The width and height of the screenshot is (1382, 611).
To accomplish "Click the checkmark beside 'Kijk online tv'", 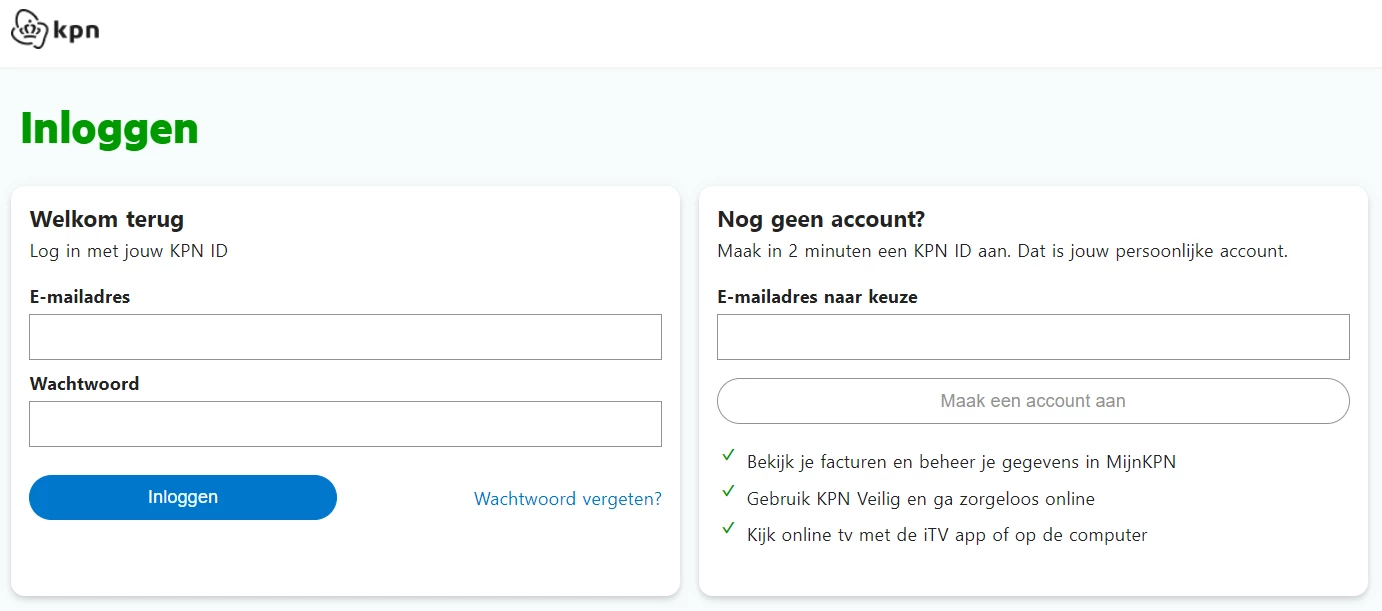I will point(728,529).
